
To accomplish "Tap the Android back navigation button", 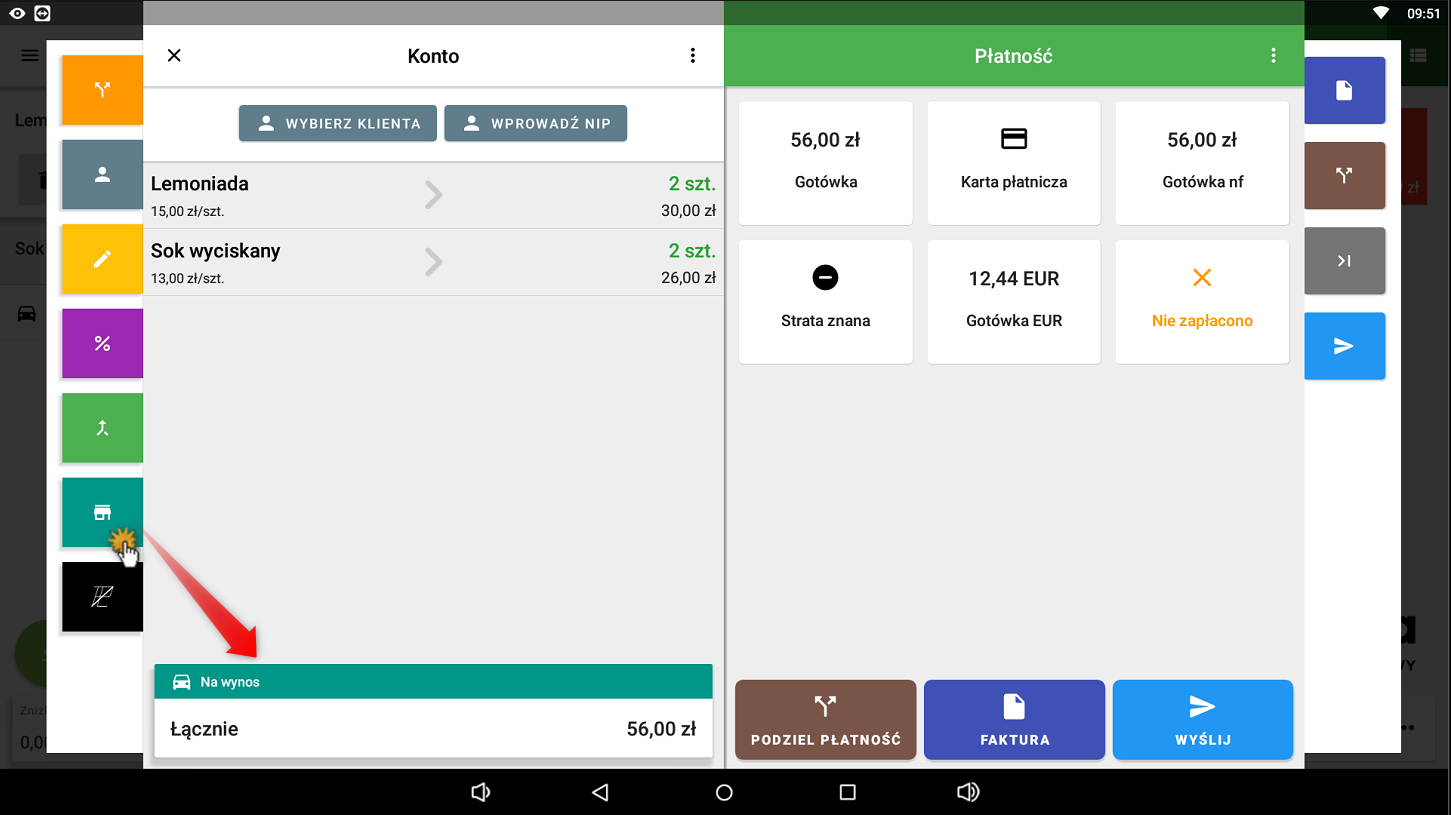I will pyautogui.click(x=600, y=792).
